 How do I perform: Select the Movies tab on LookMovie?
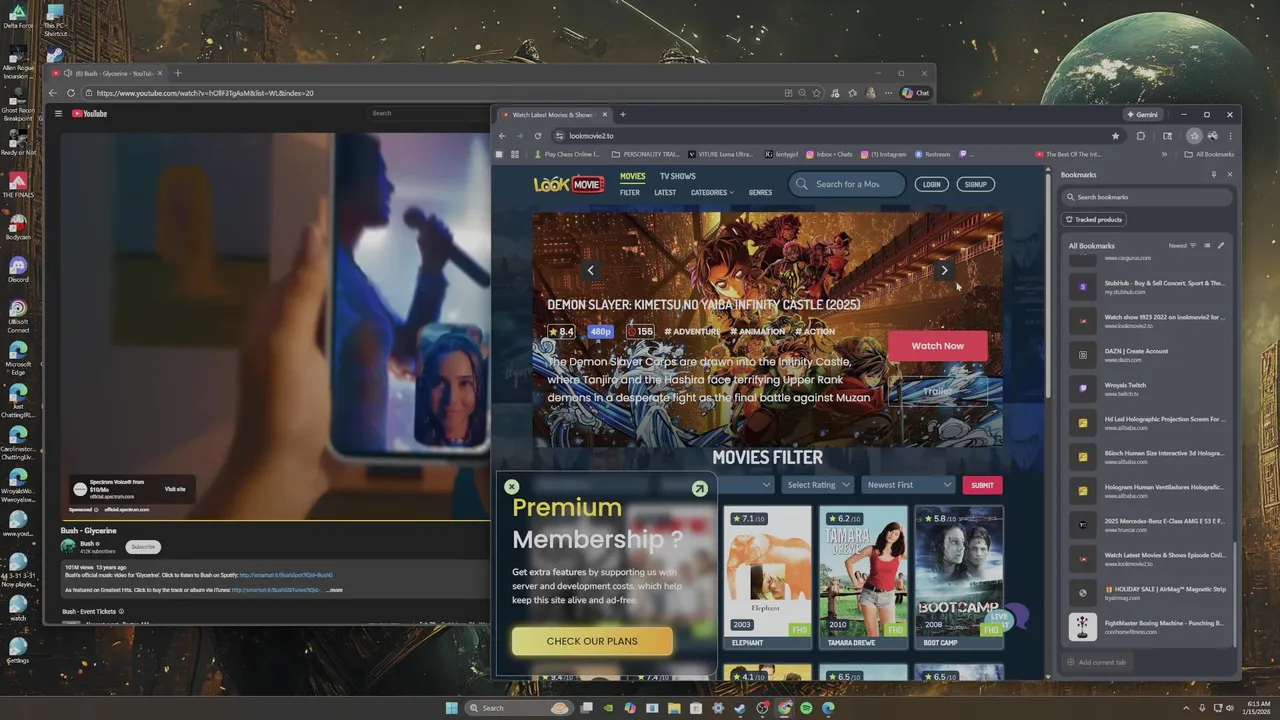coord(632,176)
